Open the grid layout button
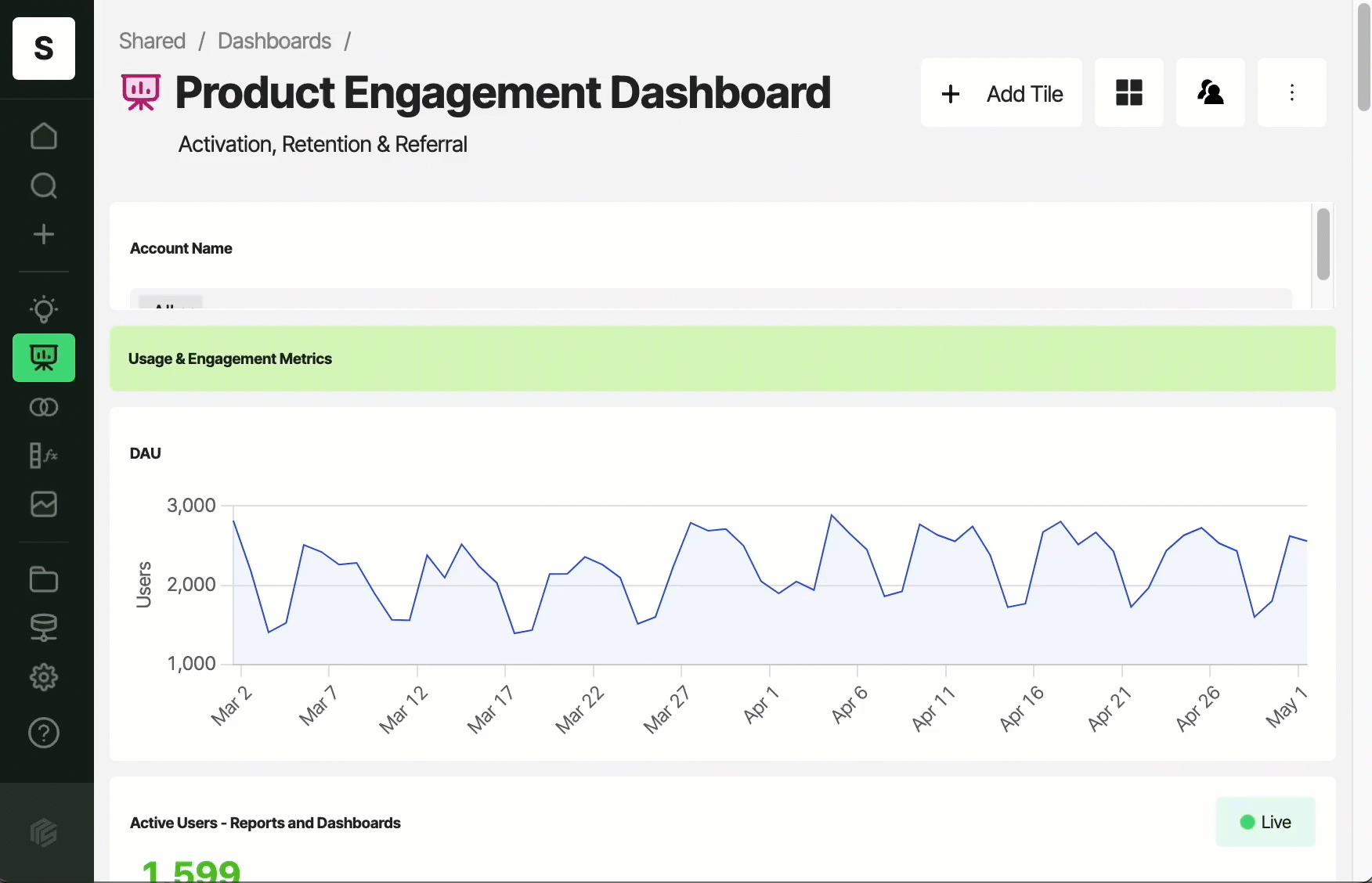The height and width of the screenshot is (883, 1372). 1129,92
